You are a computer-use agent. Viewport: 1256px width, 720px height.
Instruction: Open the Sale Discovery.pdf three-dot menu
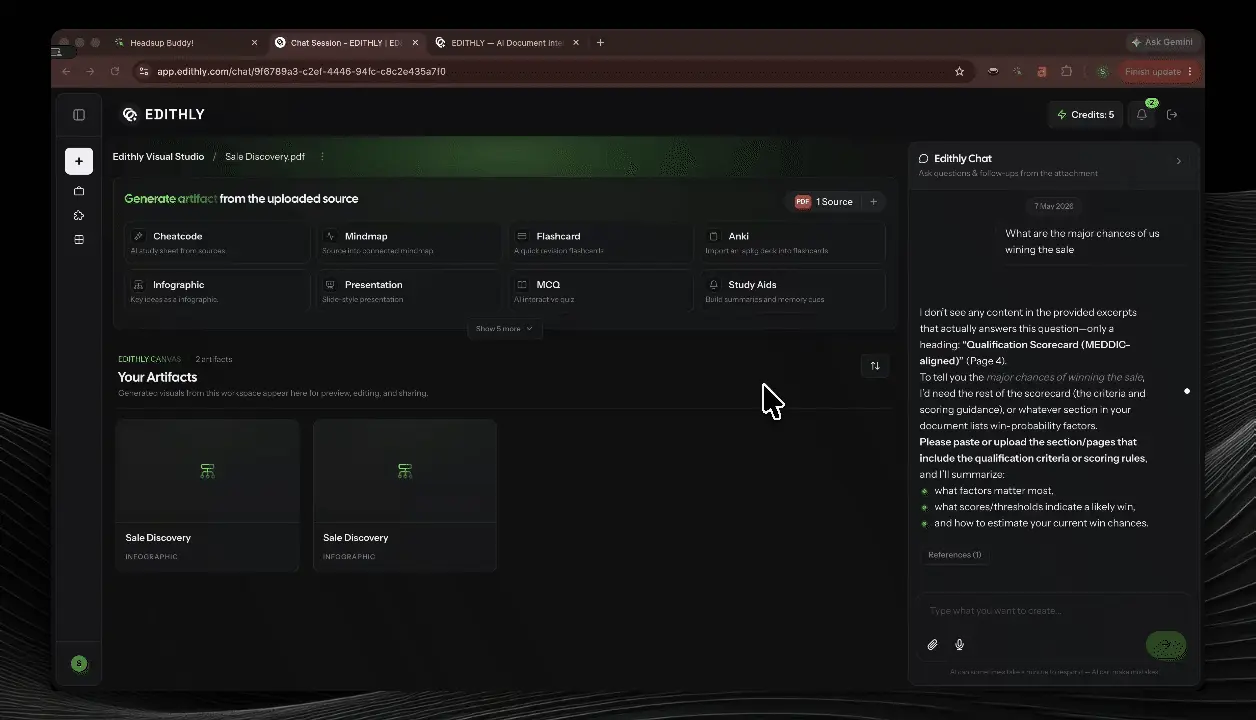coord(322,157)
